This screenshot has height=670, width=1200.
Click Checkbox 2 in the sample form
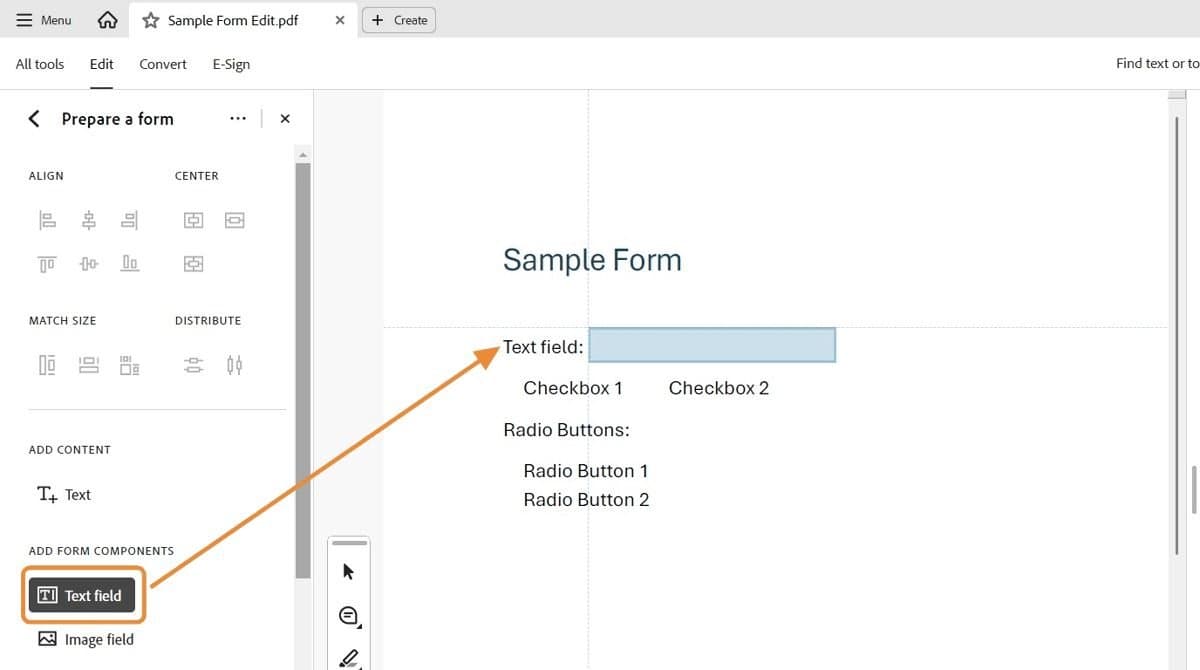pos(718,388)
